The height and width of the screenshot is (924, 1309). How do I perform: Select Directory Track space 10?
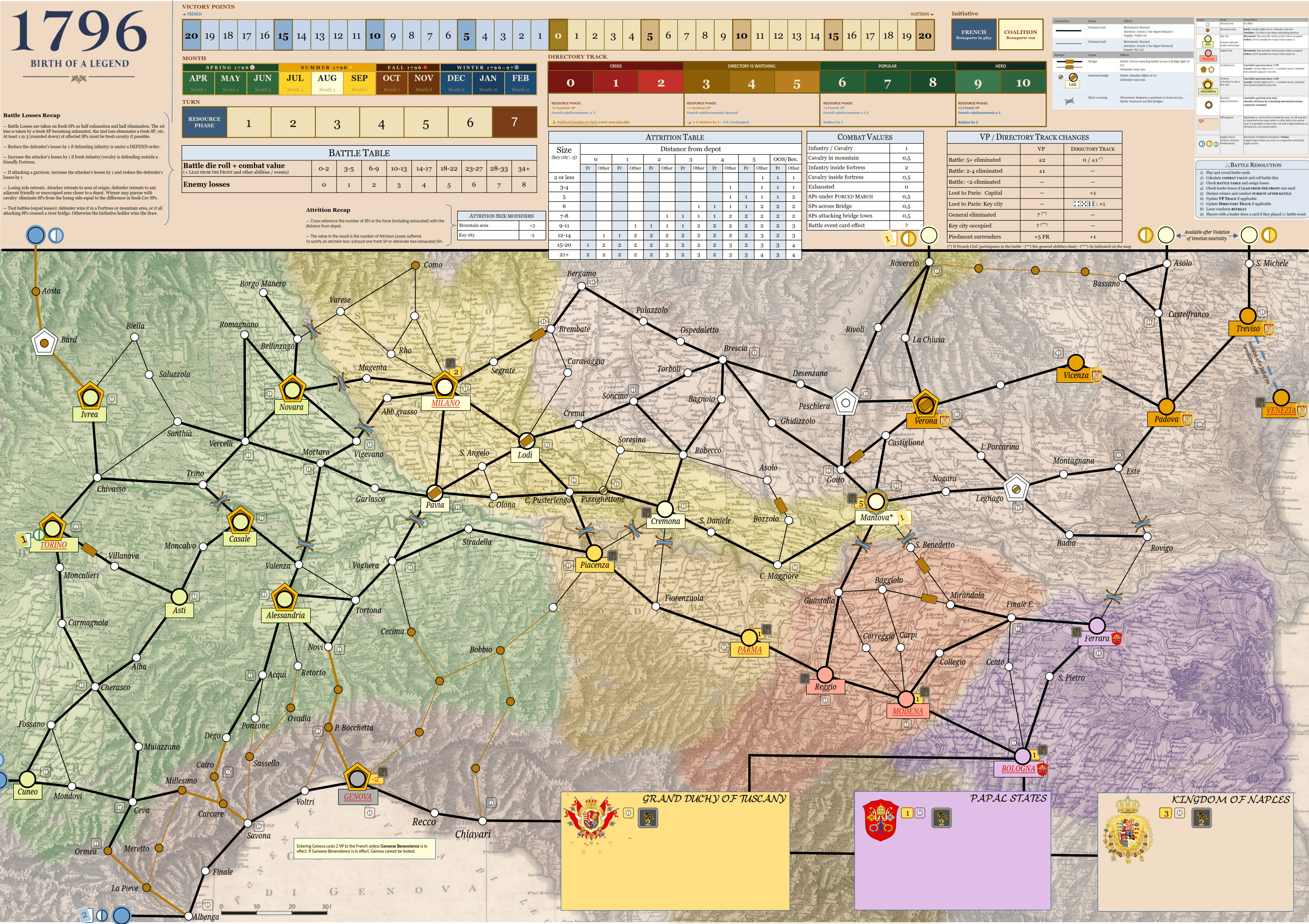[x=1023, y=83]
